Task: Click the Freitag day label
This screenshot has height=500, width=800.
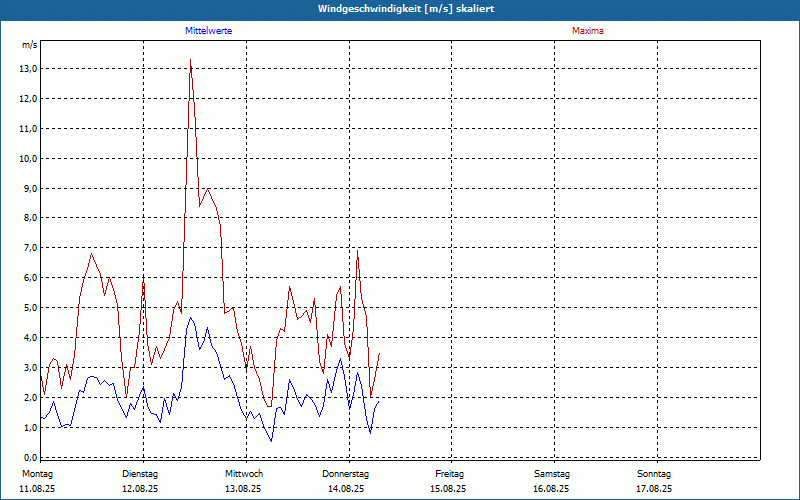Action: (x=449, y=474)
